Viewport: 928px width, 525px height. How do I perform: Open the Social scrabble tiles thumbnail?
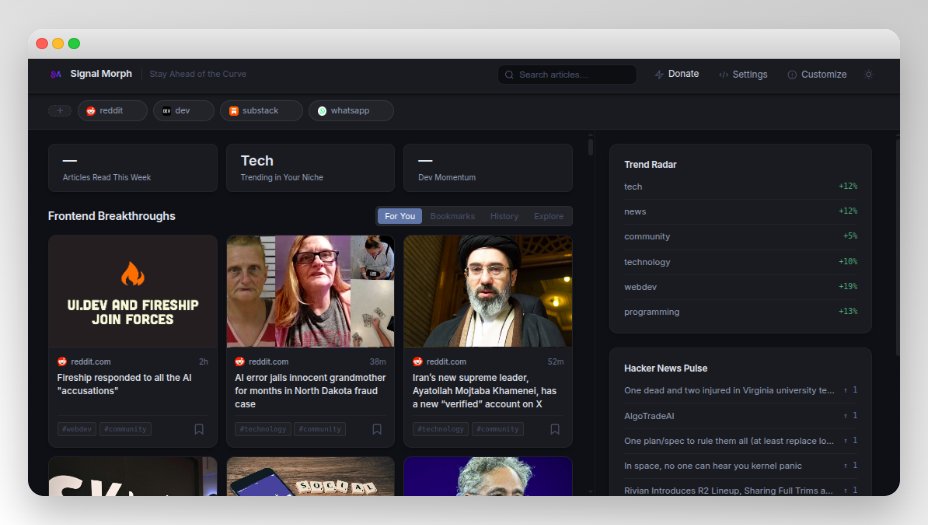(x=310, y=476)
